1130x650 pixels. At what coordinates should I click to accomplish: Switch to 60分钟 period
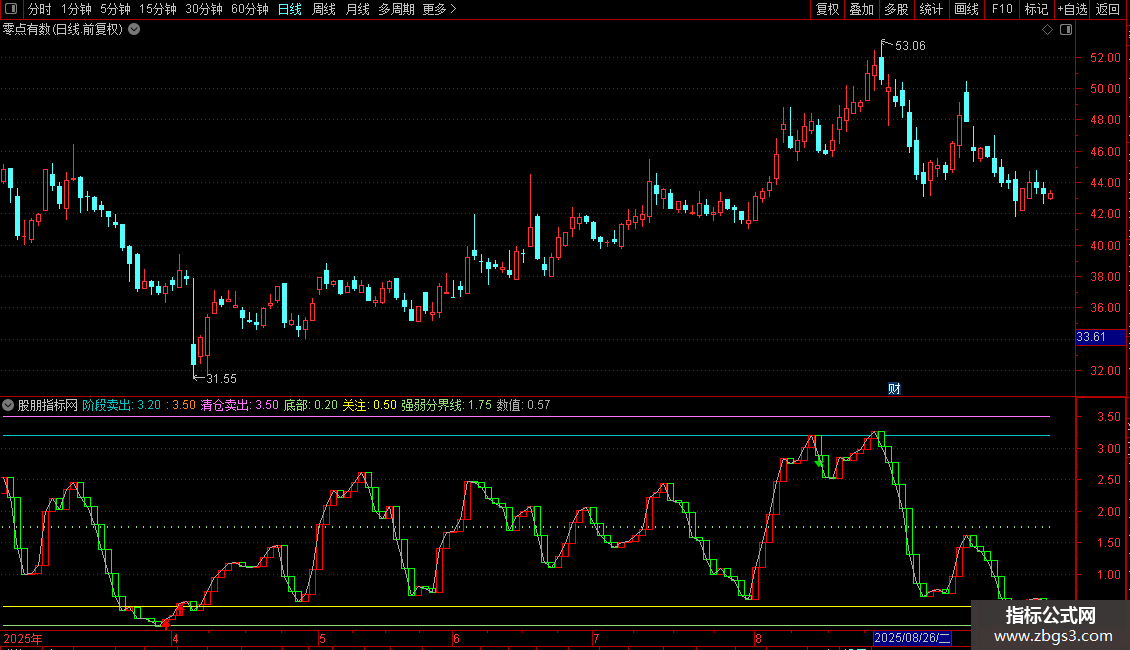tap(249, 9)
